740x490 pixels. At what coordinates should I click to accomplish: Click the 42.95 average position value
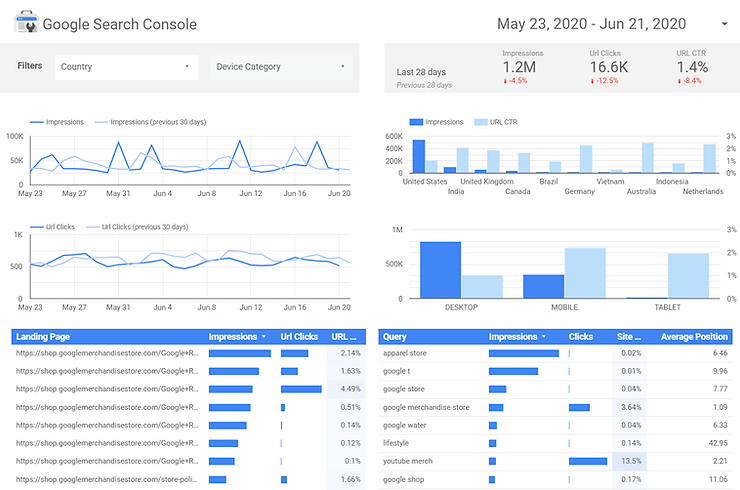pos(718,443)
